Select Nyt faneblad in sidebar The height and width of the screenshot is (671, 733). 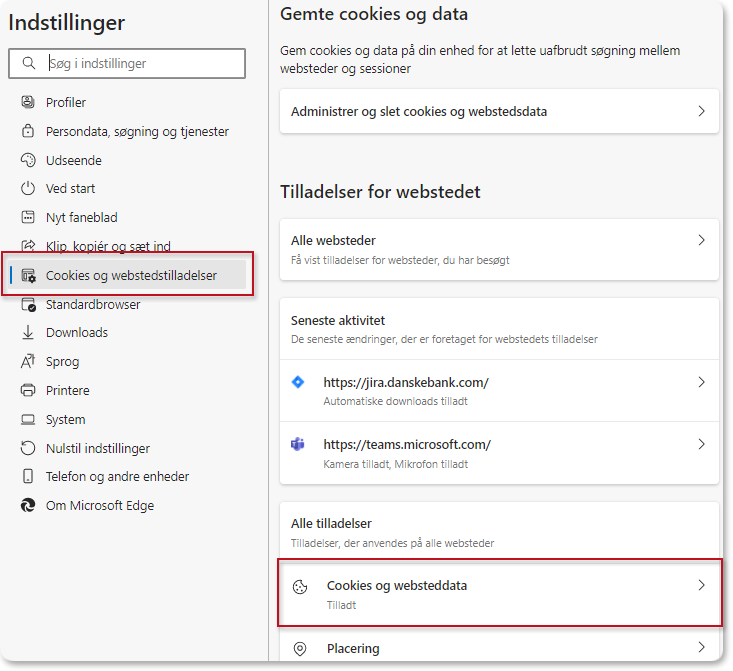[82, 217]
